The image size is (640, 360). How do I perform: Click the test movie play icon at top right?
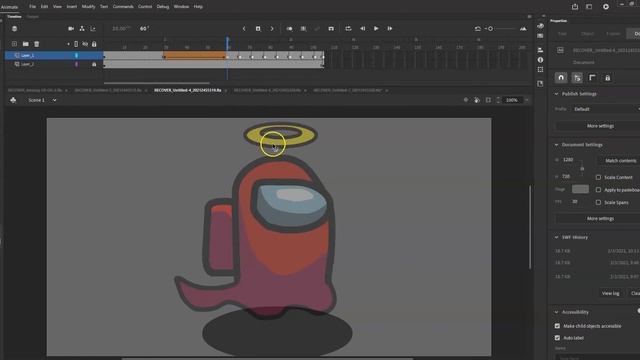tap(606, 7)
